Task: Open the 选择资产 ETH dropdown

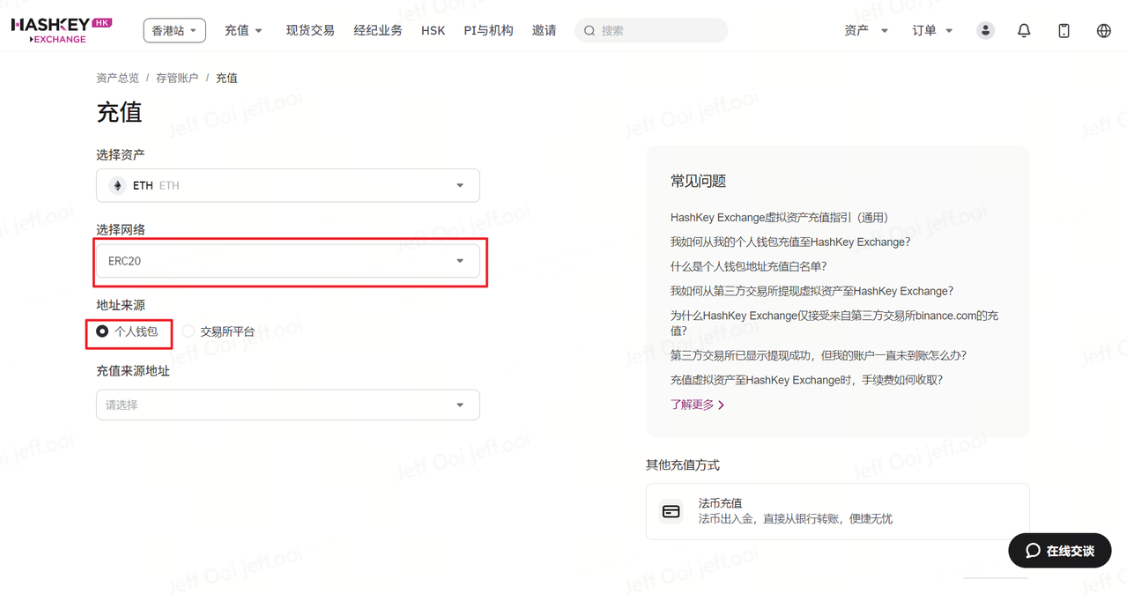Action: coord(288,185)
